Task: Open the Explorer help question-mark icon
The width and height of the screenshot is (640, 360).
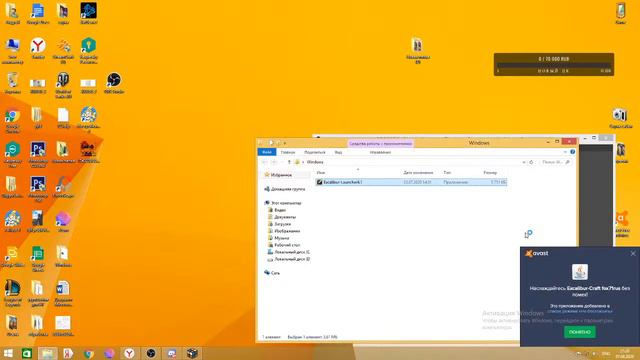Action: (572, 152)
